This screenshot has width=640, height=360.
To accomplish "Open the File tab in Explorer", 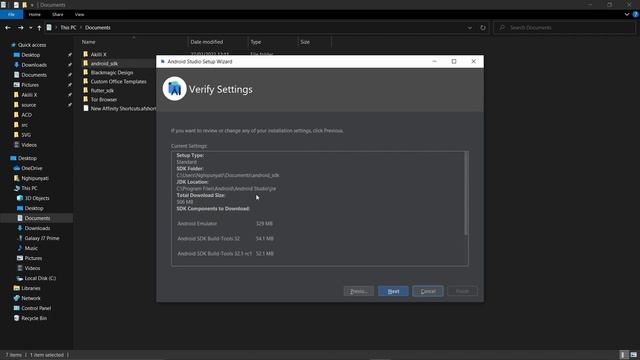I will pyautogui.click(x=11, y=14).
